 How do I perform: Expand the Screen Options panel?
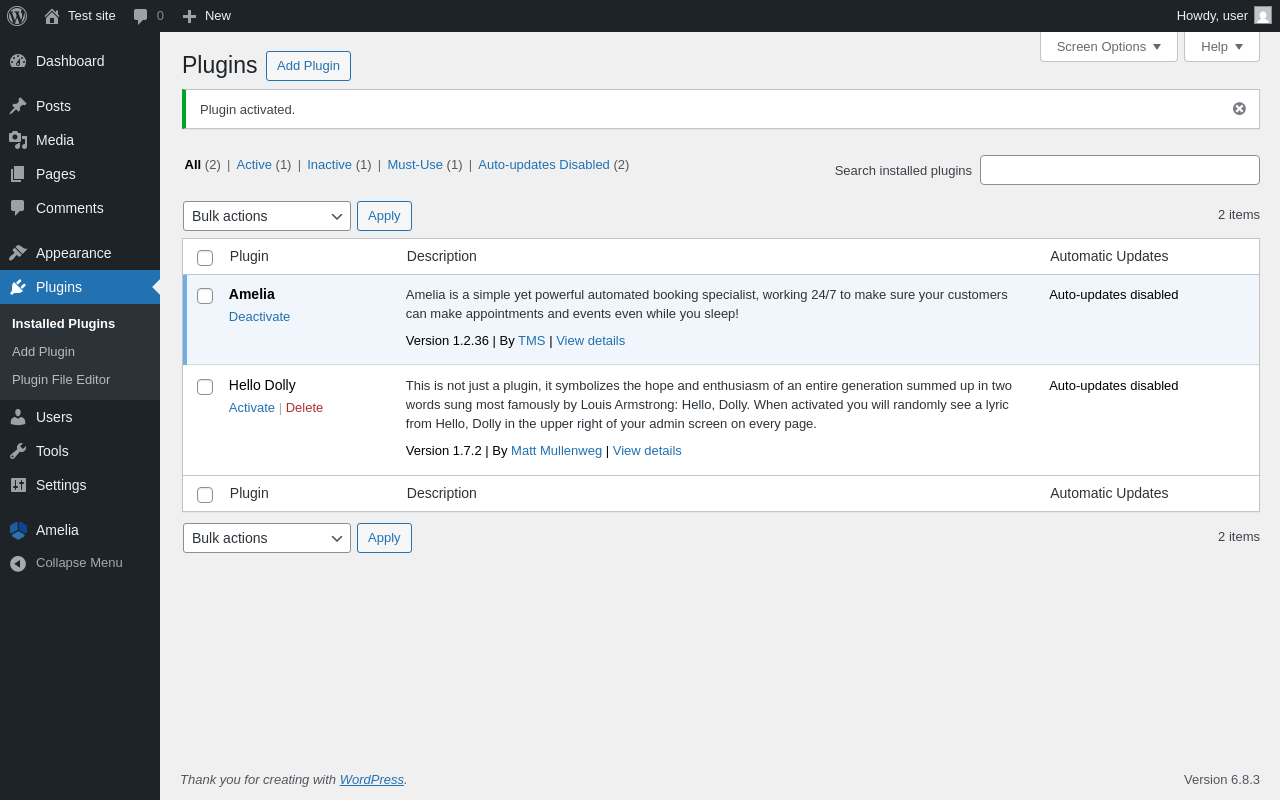coord(1108,46)
